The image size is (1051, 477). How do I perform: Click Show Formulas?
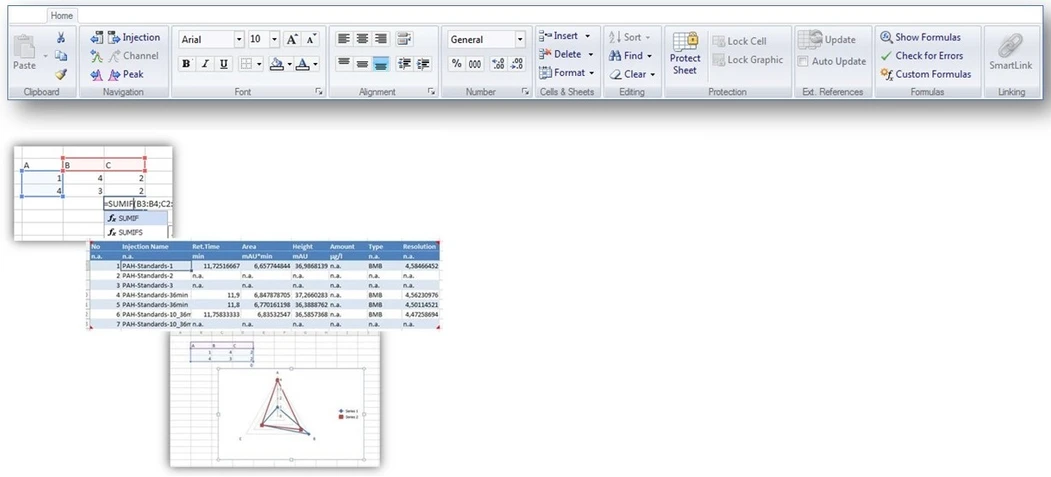click(920, 38)
